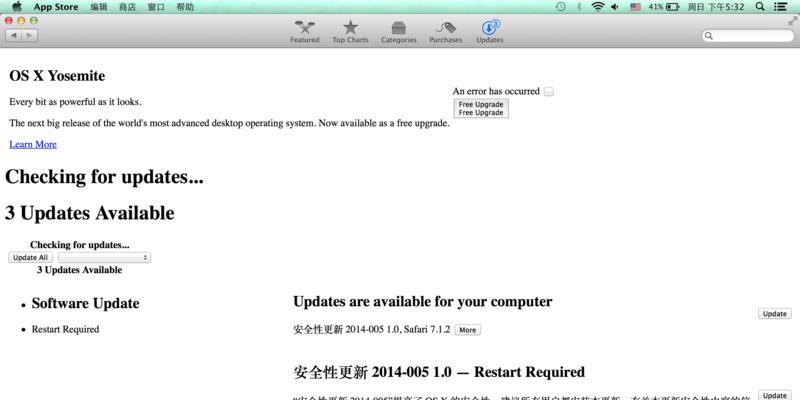
Task: Open Spotlight search magnifier icon
Action: pyautogui.click(x=760, y=7)
